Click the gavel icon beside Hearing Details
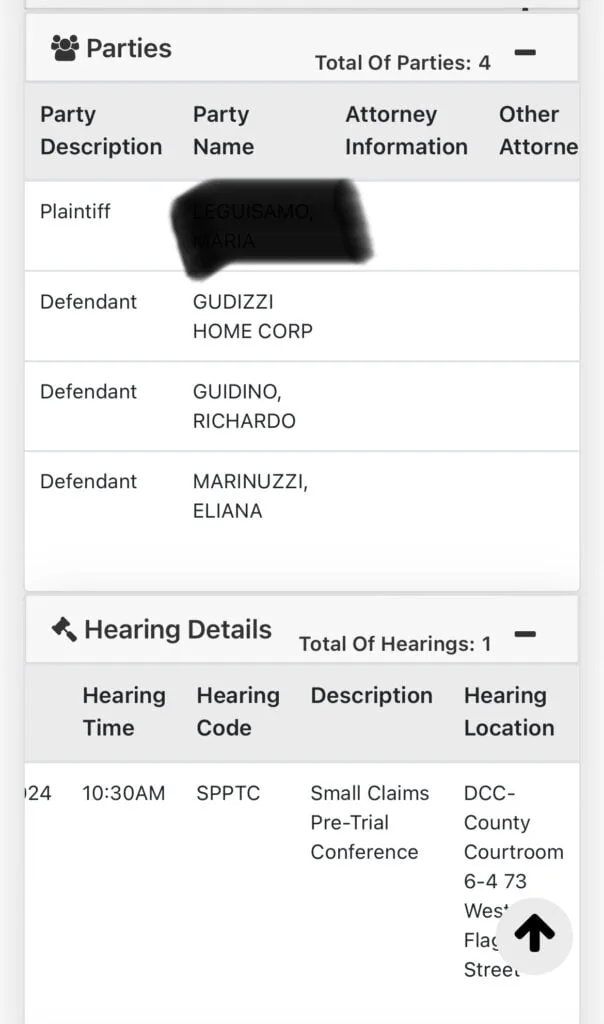The image size is (604, 1024). pyautogui.click(x=64, y=630)
